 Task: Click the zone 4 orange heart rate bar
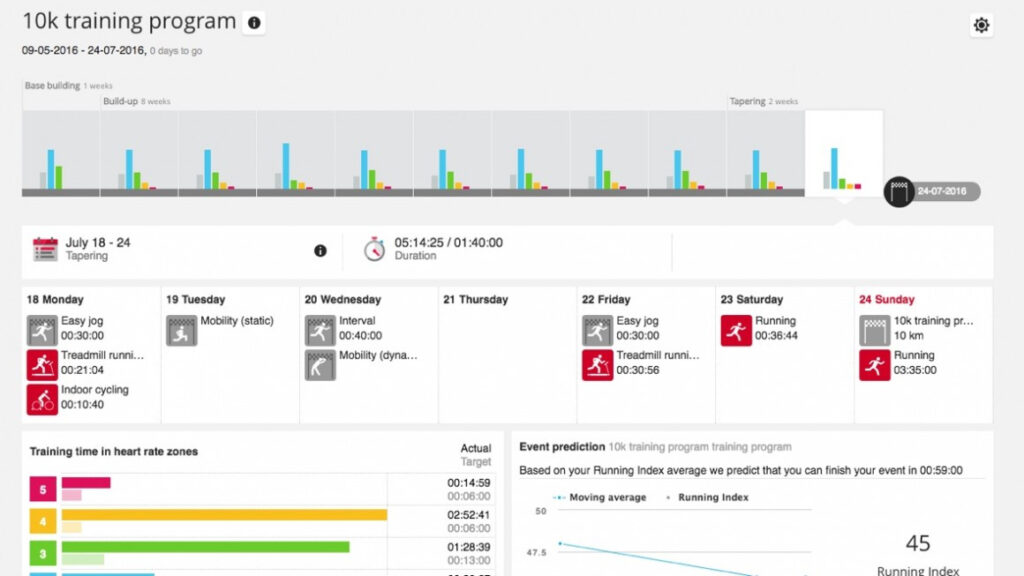coord(224,515)
